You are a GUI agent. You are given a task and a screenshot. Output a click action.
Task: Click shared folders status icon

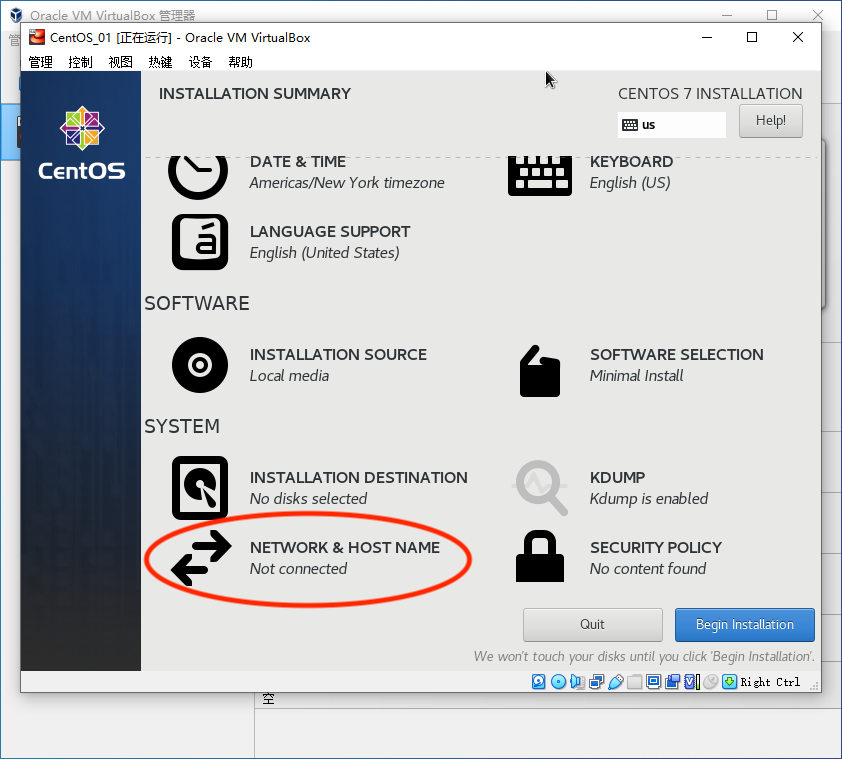pyautogui.click(x=635, y=682)
